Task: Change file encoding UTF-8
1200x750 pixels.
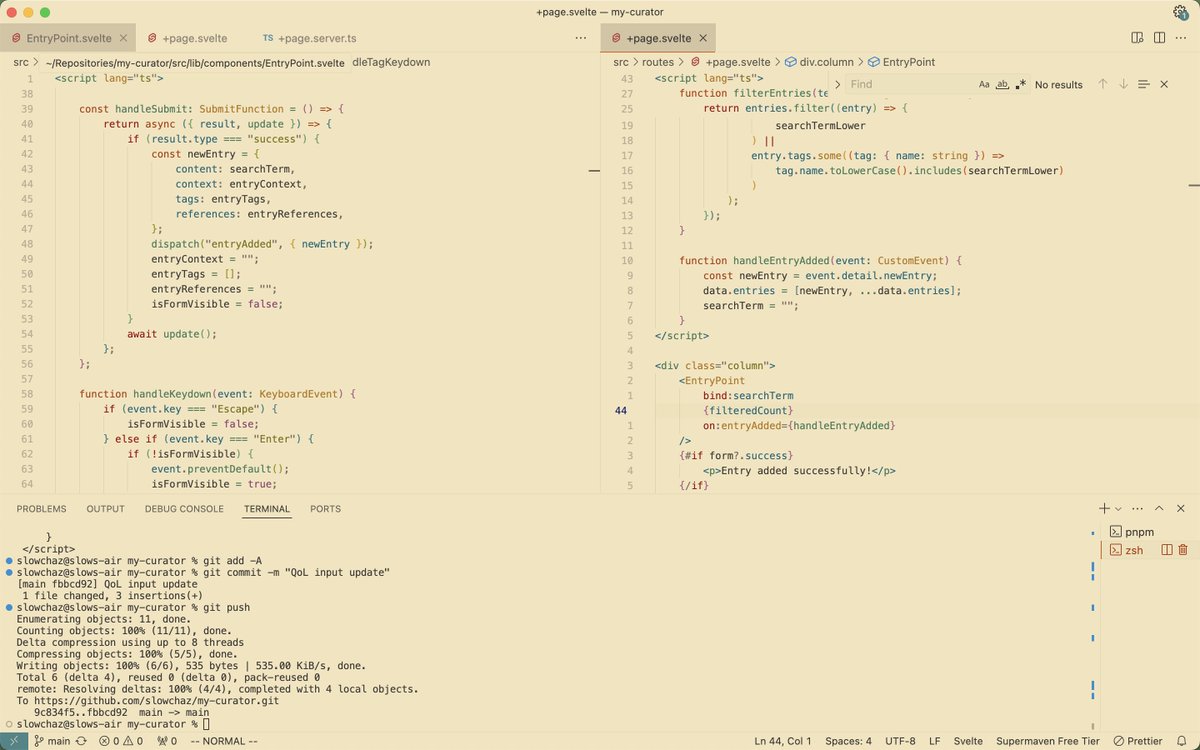Action: click(x=900, y=741)
